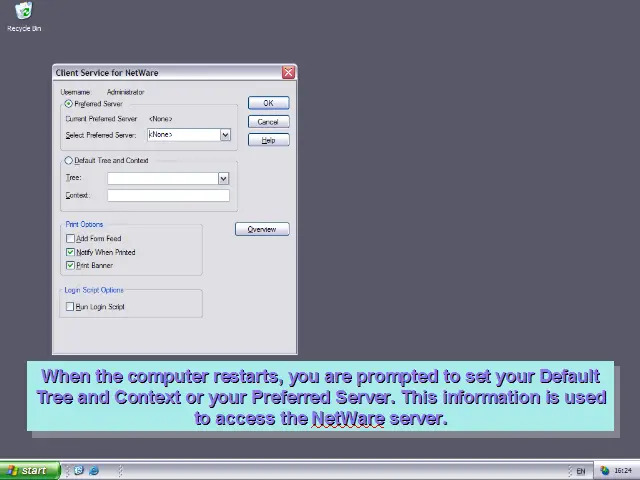Uncheck the Print Banner option
Screen dimensions: 640x480
(70, 265)
